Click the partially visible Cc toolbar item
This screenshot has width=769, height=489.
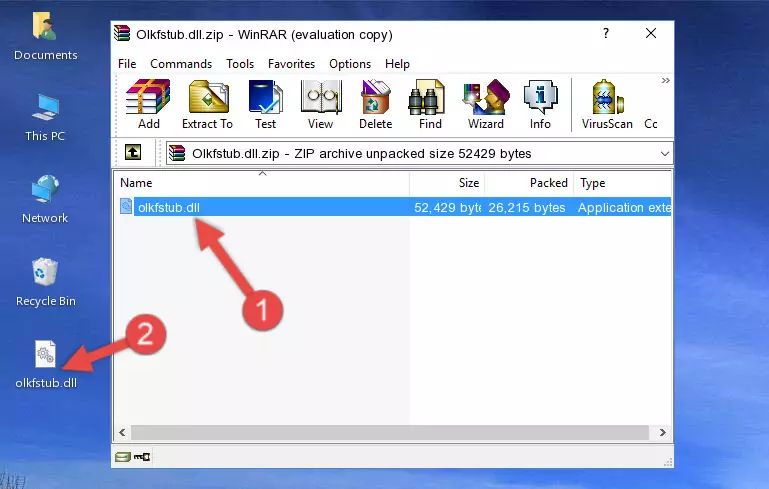(x=651, y=124)
